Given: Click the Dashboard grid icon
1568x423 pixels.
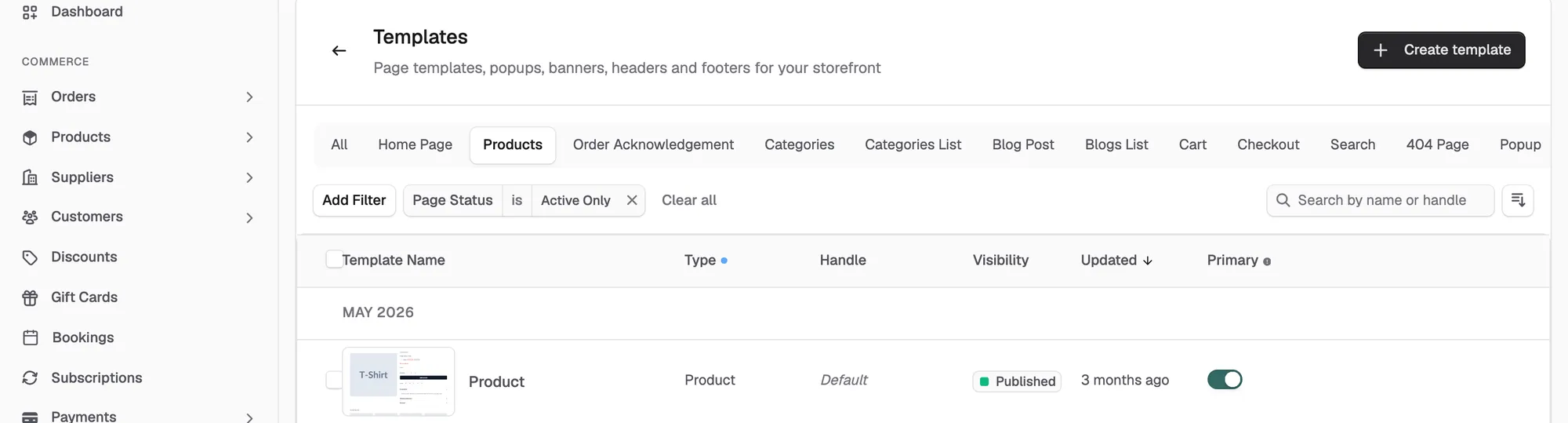Looking at the screenshot, I should [x=30, y=12].
